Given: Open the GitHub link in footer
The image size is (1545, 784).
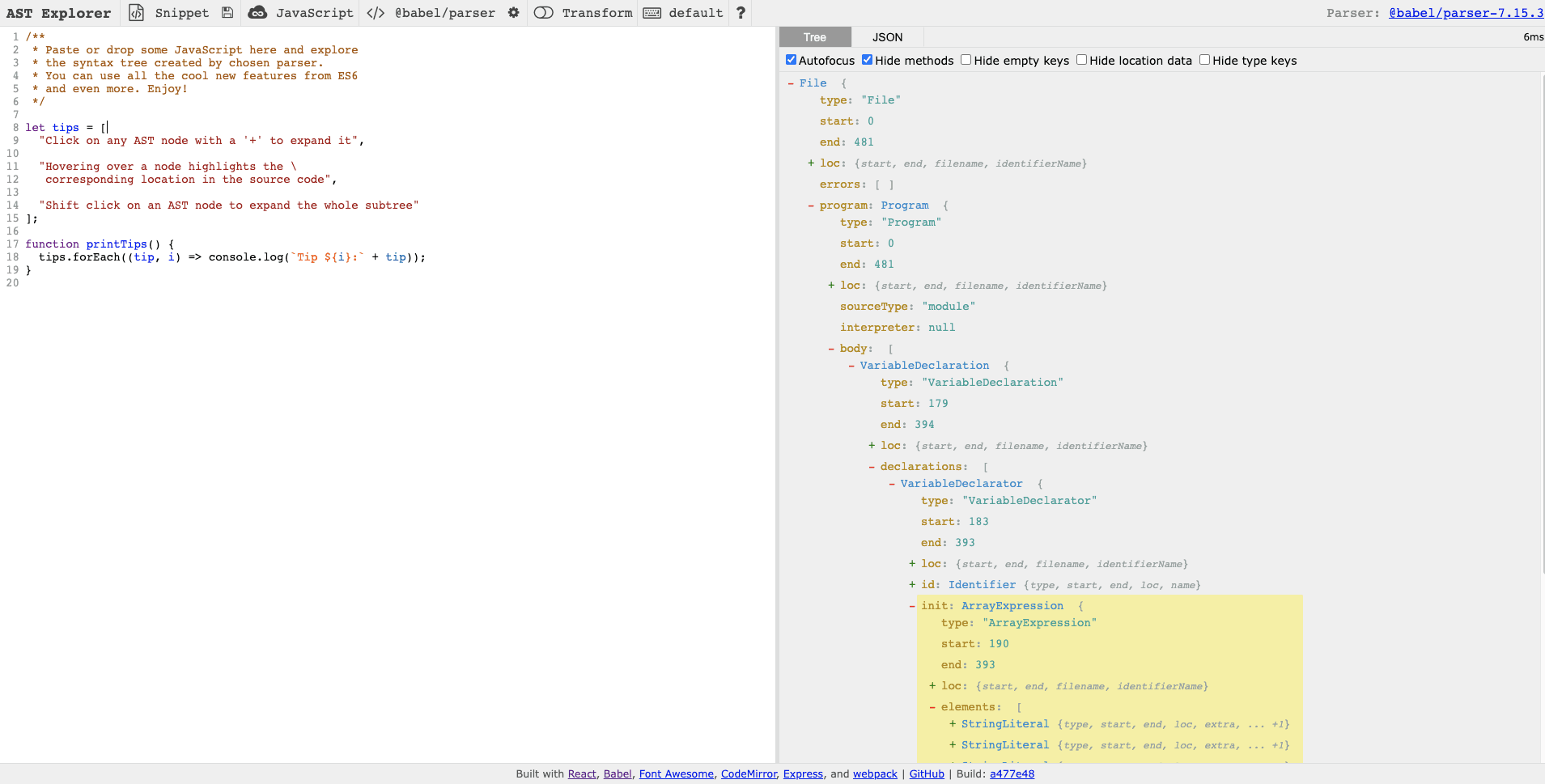Looking at the screenshot, I should 927,774.
